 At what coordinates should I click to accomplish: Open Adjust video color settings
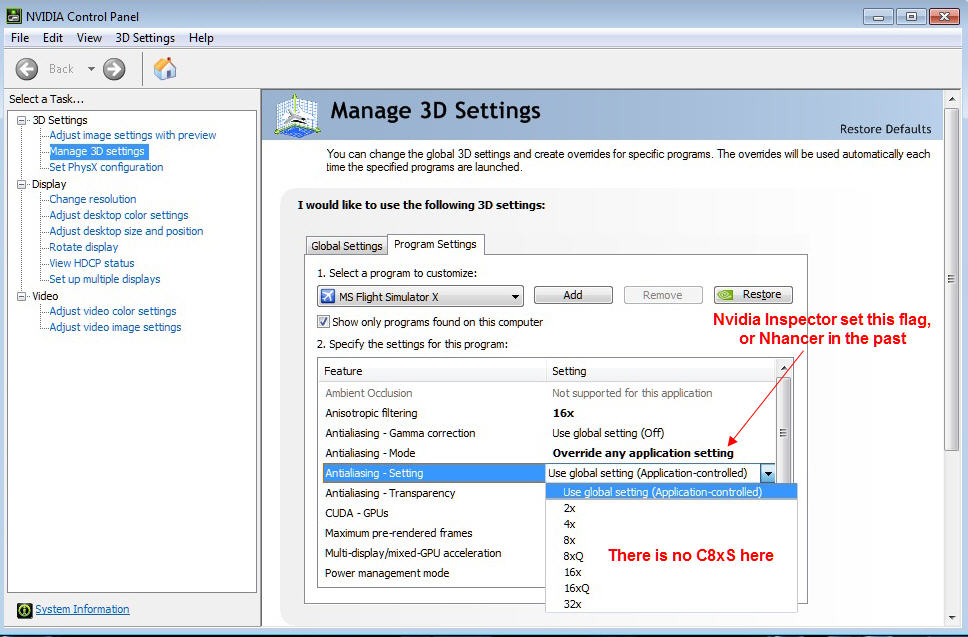112,312
